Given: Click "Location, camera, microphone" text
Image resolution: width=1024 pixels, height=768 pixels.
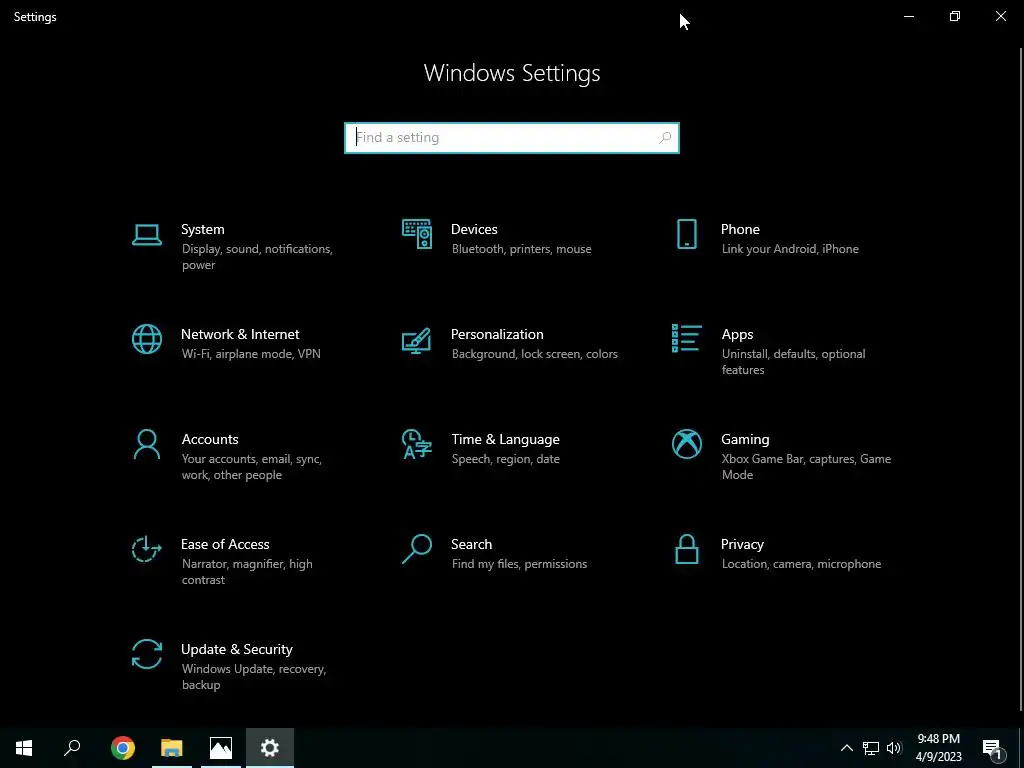Looking at the screenshot, I should 801,564.
